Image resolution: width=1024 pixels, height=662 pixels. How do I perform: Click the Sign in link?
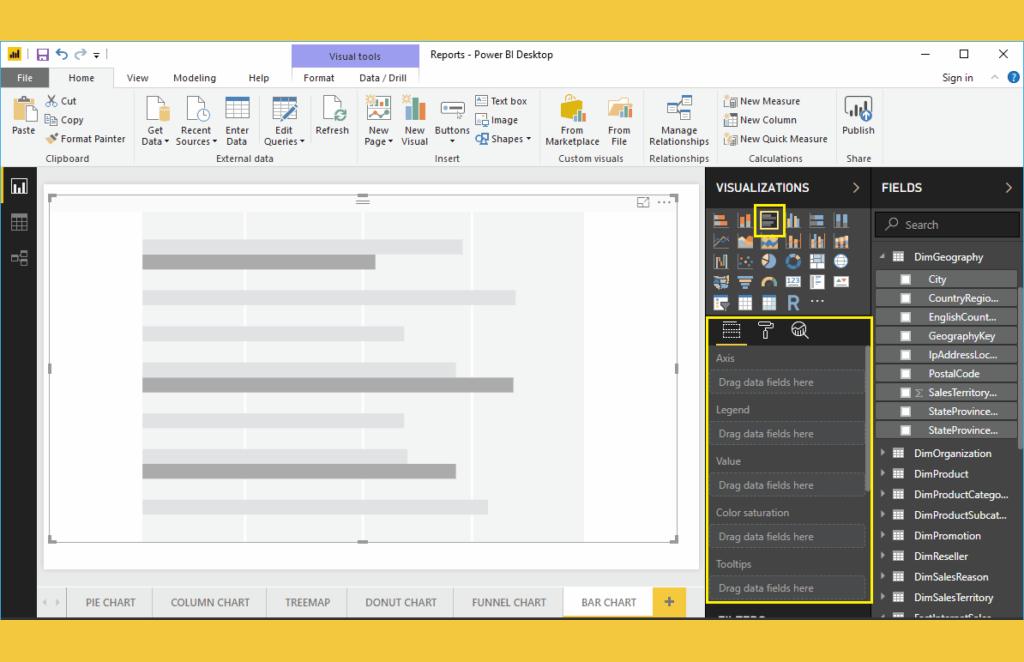[957, 78]
